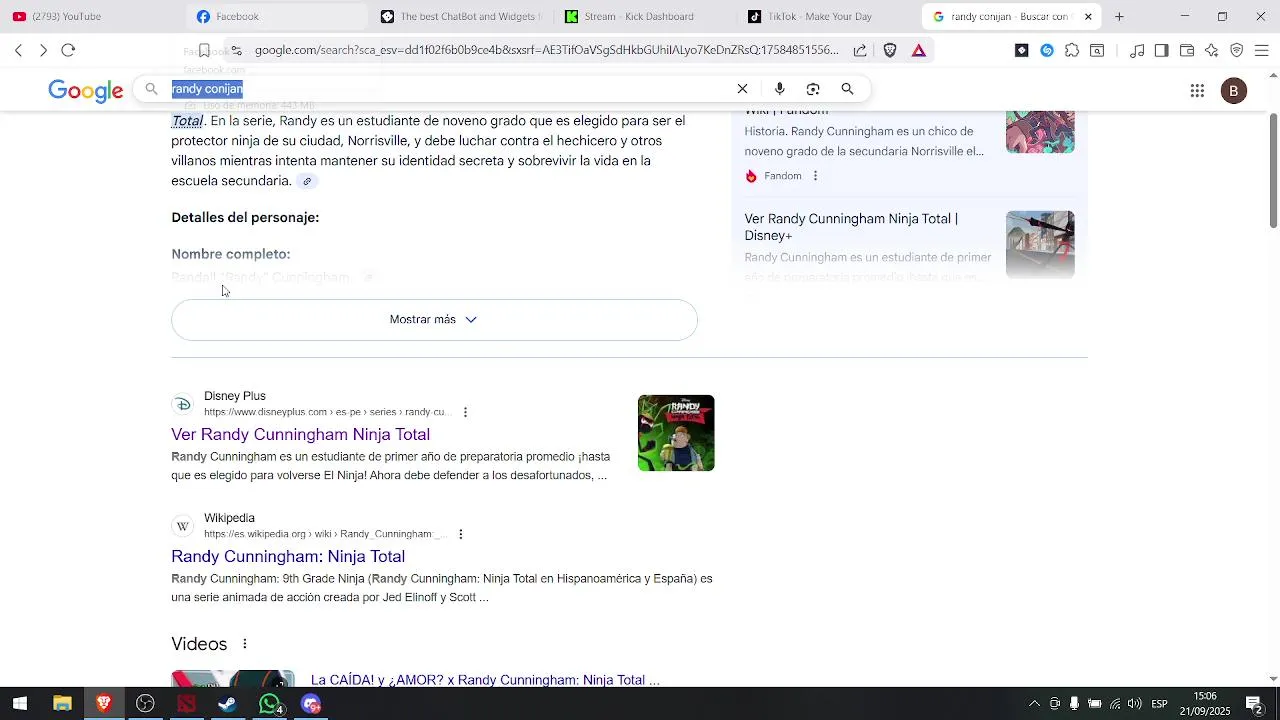Show hidden system tray icons
Image resolution: width=1280 pixels, height=720 pixels.
(x=1034, y=704)
